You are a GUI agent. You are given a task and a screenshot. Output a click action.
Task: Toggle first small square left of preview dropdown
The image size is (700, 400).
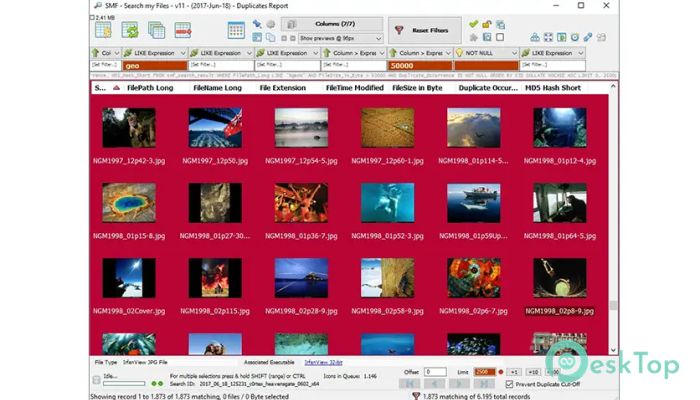tap(284, 38)
